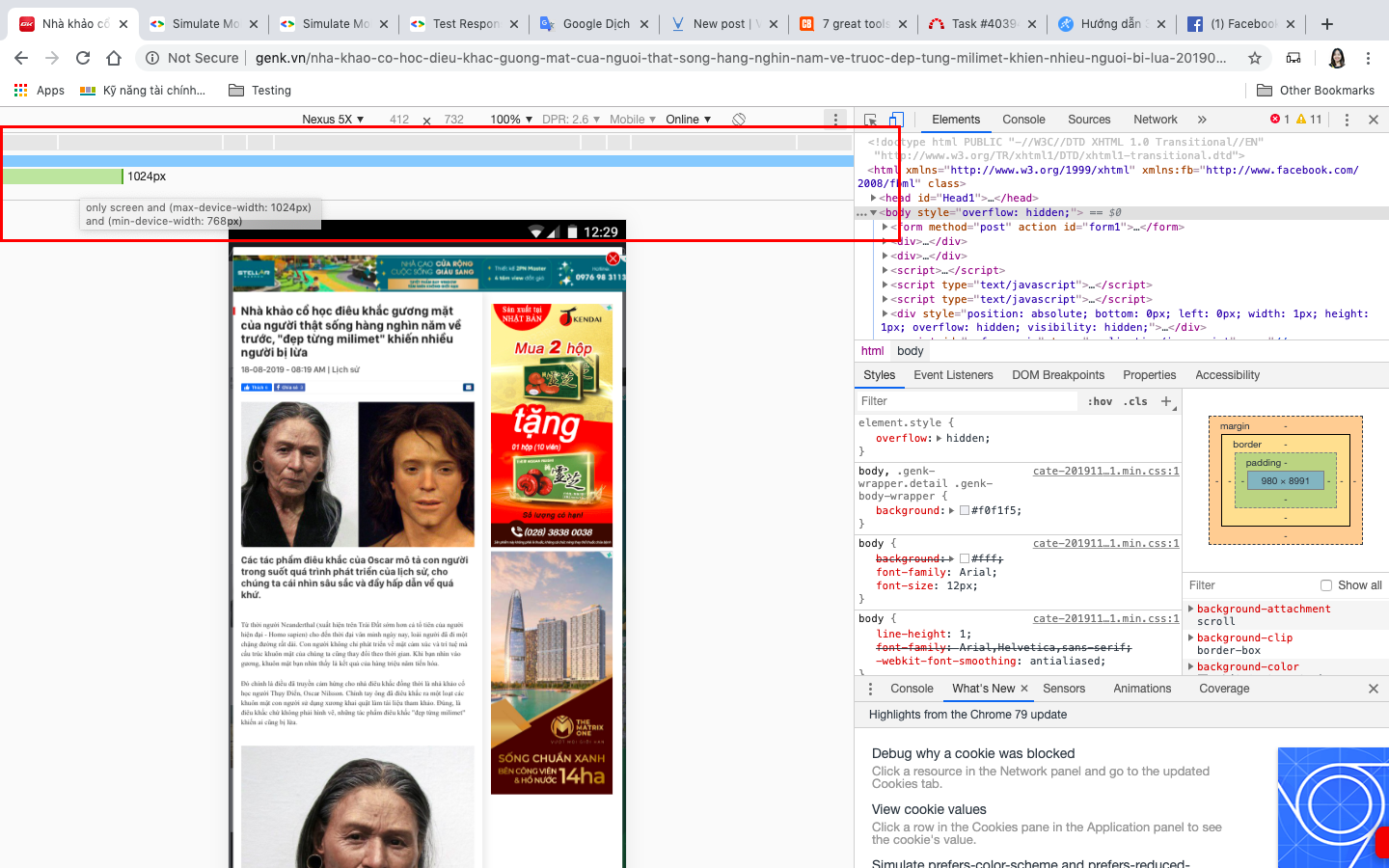
Task: Toggle the .cls class editor
Action: pyautogui.click(x=1135, y=401)
